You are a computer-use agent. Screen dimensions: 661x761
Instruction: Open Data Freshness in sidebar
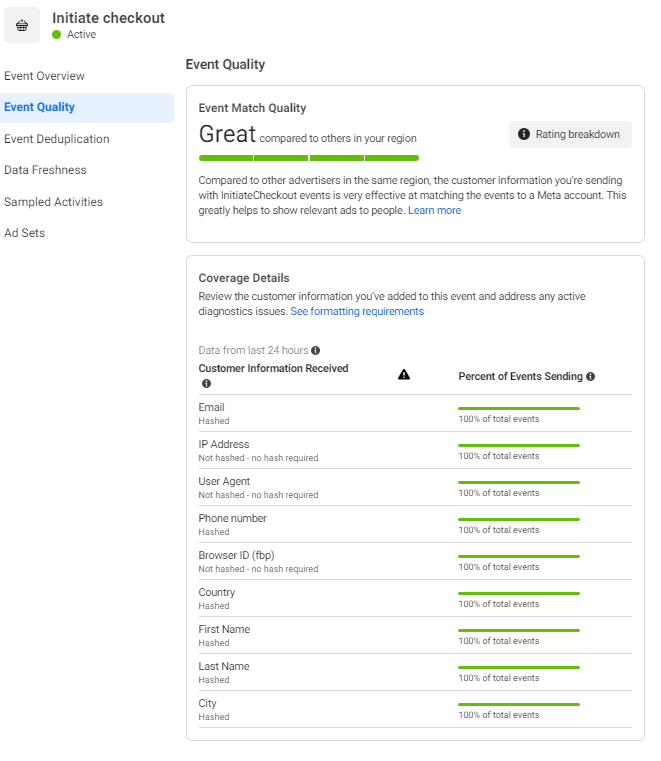(45, 170)
